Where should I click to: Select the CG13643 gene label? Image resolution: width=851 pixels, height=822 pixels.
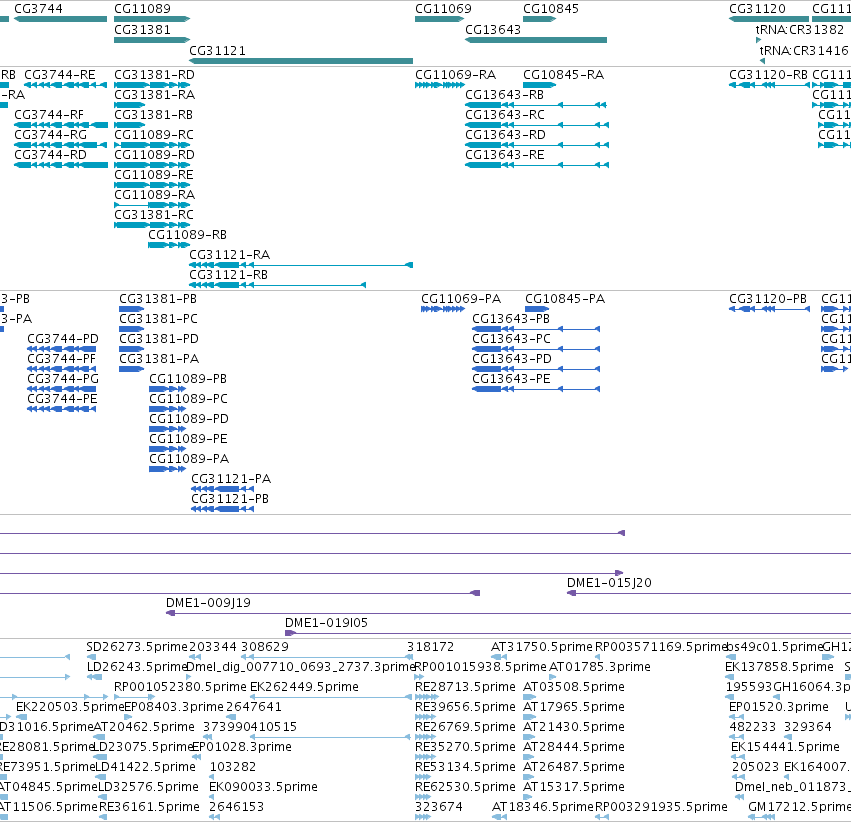[x=493, y=29]
